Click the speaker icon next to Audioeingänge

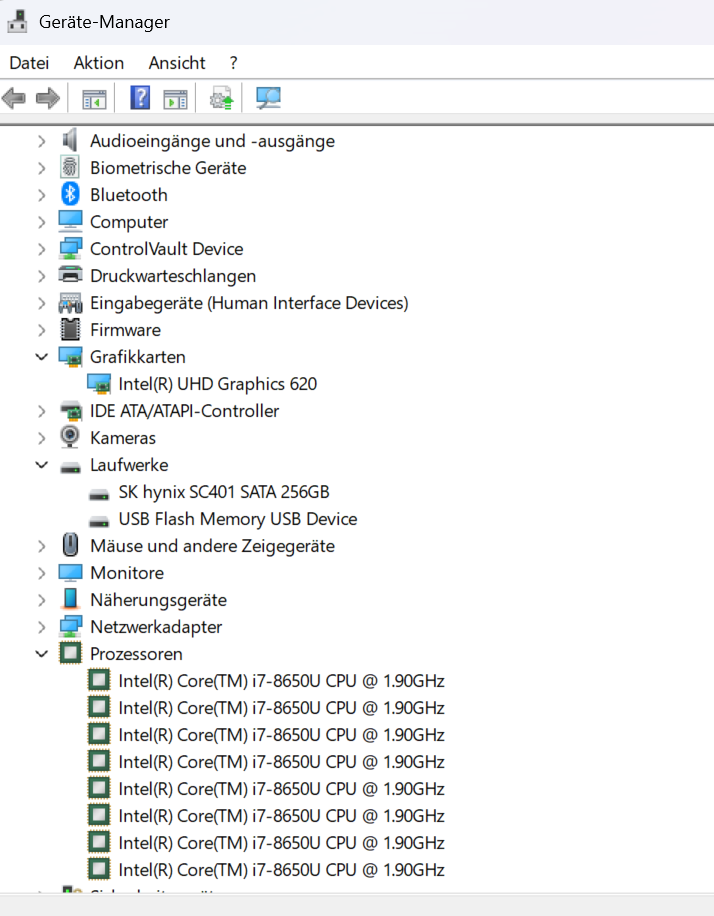click(70, 141)
